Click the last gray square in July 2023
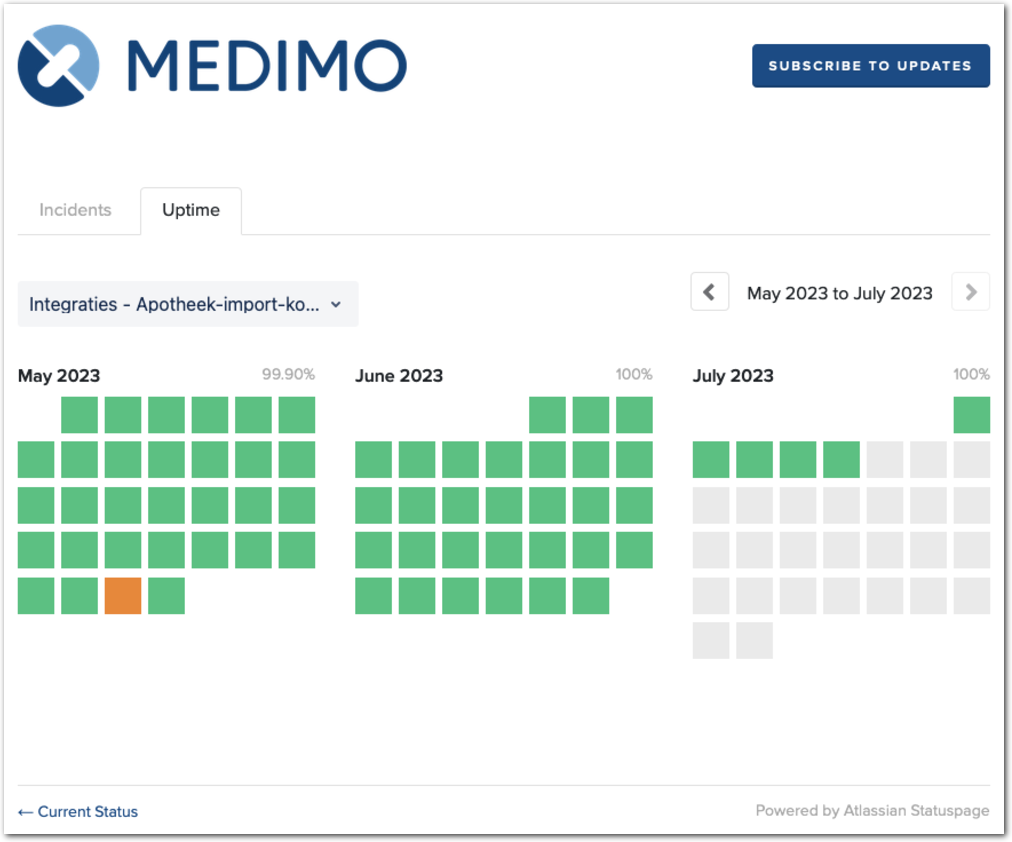The width and height of the screenshot is (1012, 842). (754, 640)
